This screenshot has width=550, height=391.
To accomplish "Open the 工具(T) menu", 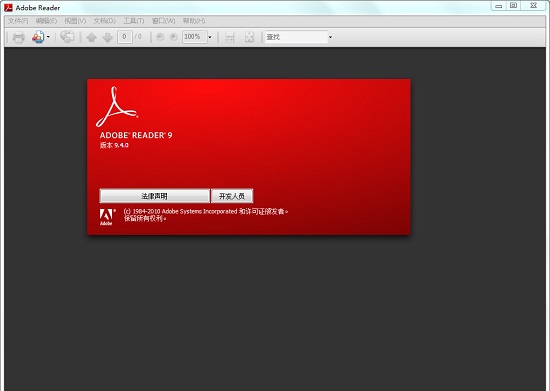I will [x=134, y=21].
